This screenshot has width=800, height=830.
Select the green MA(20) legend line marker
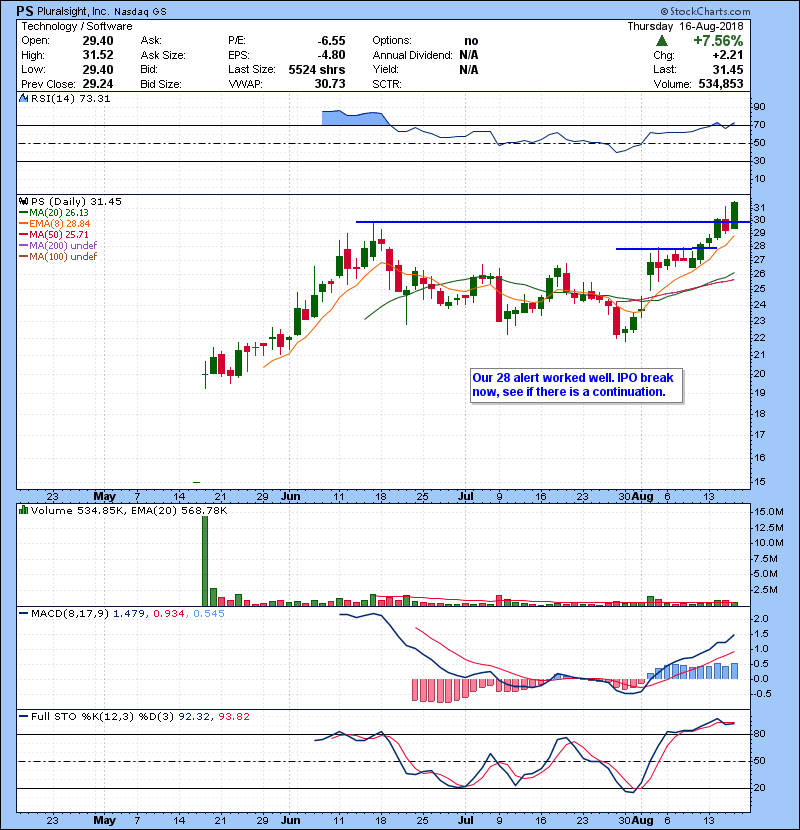[x=23, y=213]
